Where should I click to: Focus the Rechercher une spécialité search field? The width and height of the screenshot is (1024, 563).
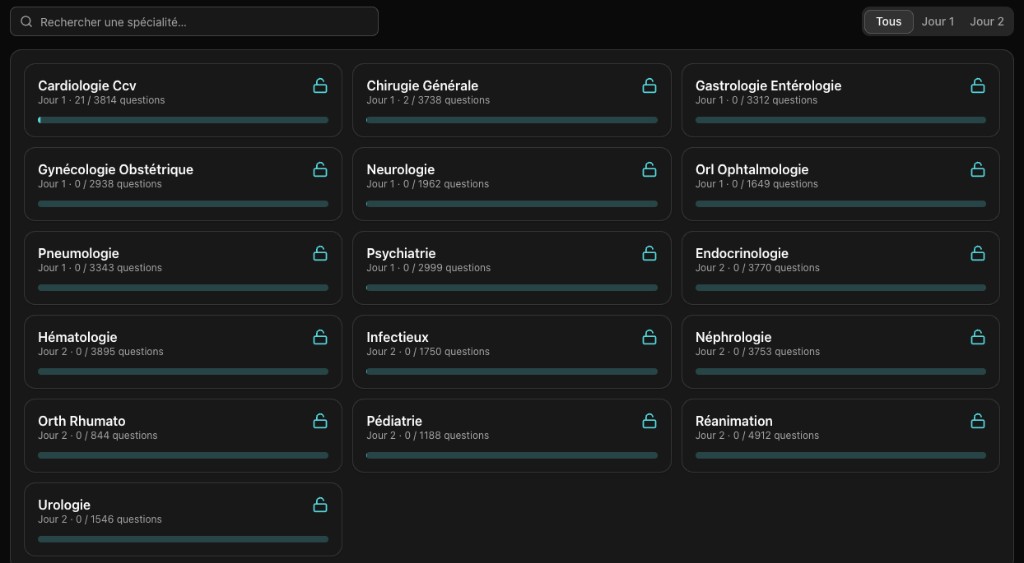194,22
